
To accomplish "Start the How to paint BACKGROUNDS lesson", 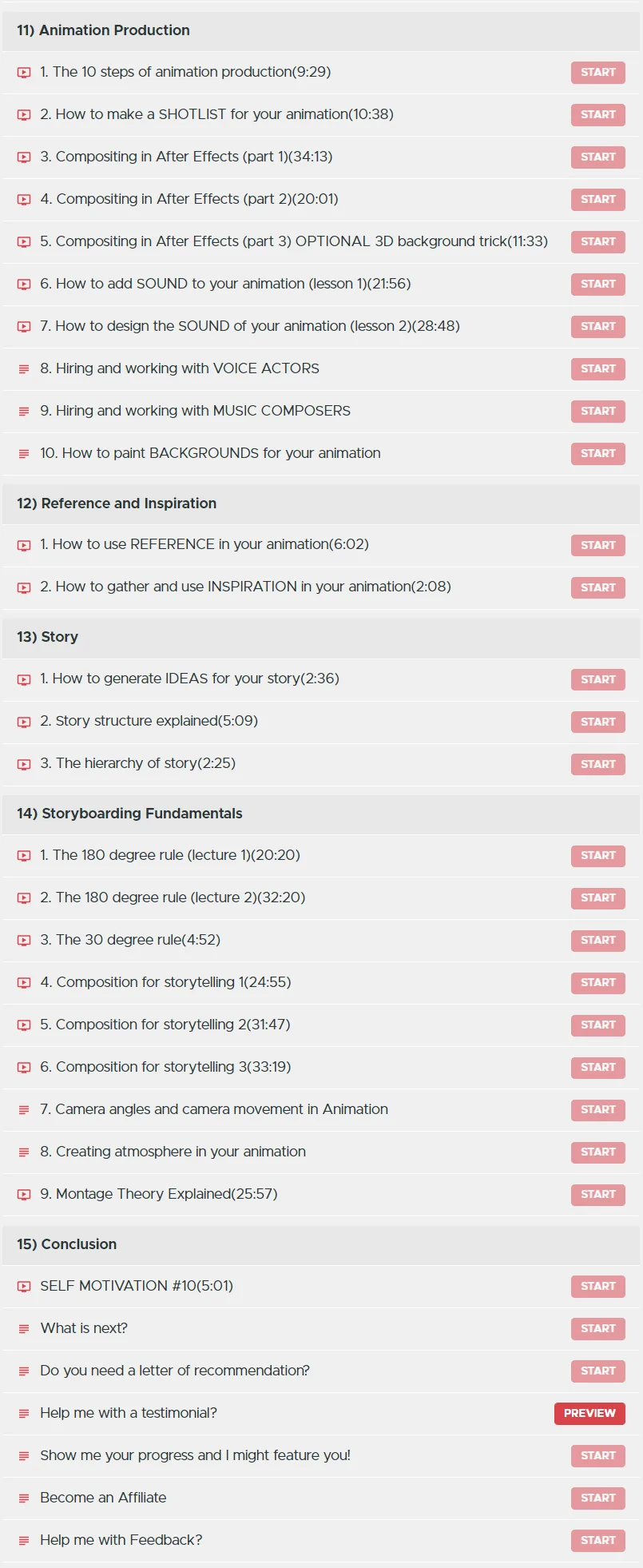I will tap(597, 454).
